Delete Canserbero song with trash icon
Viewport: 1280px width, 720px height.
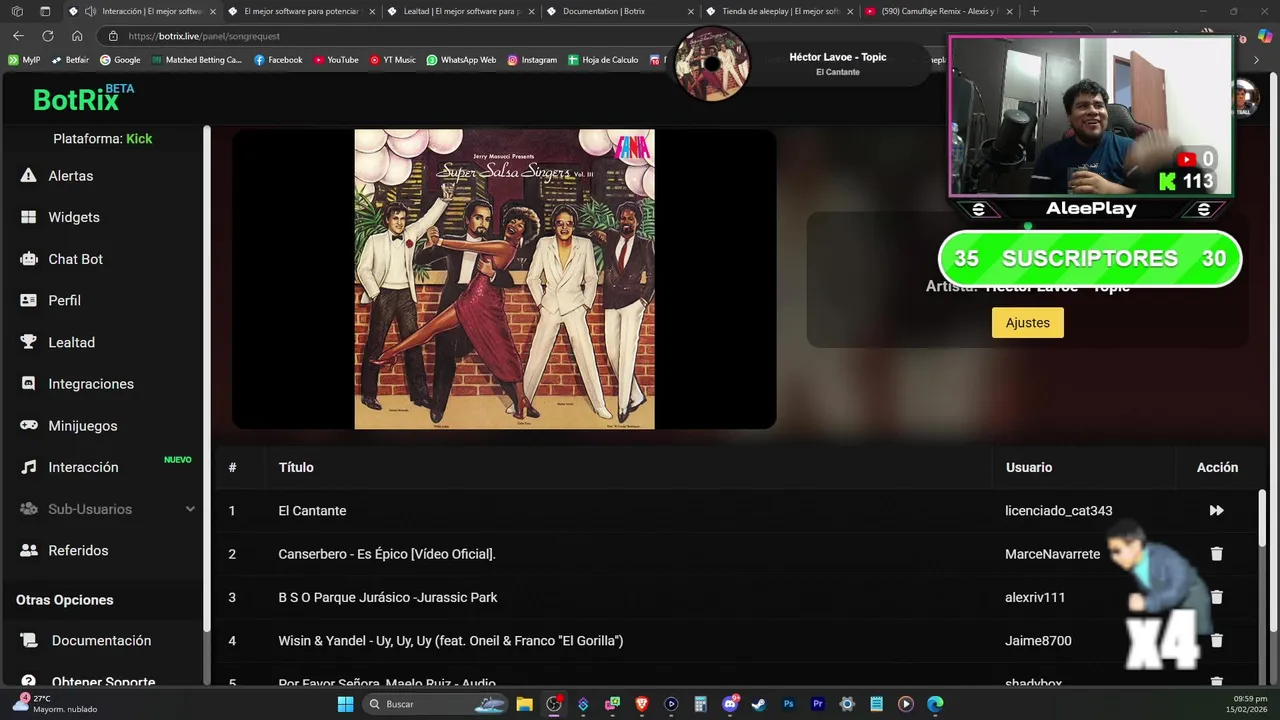click(x=1216, y=554)
